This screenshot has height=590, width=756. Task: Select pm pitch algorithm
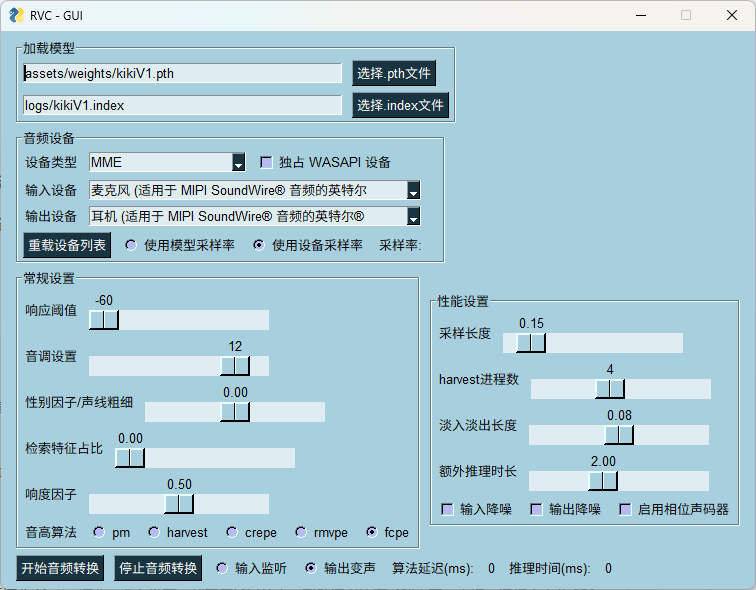click(x=99, y=532)
